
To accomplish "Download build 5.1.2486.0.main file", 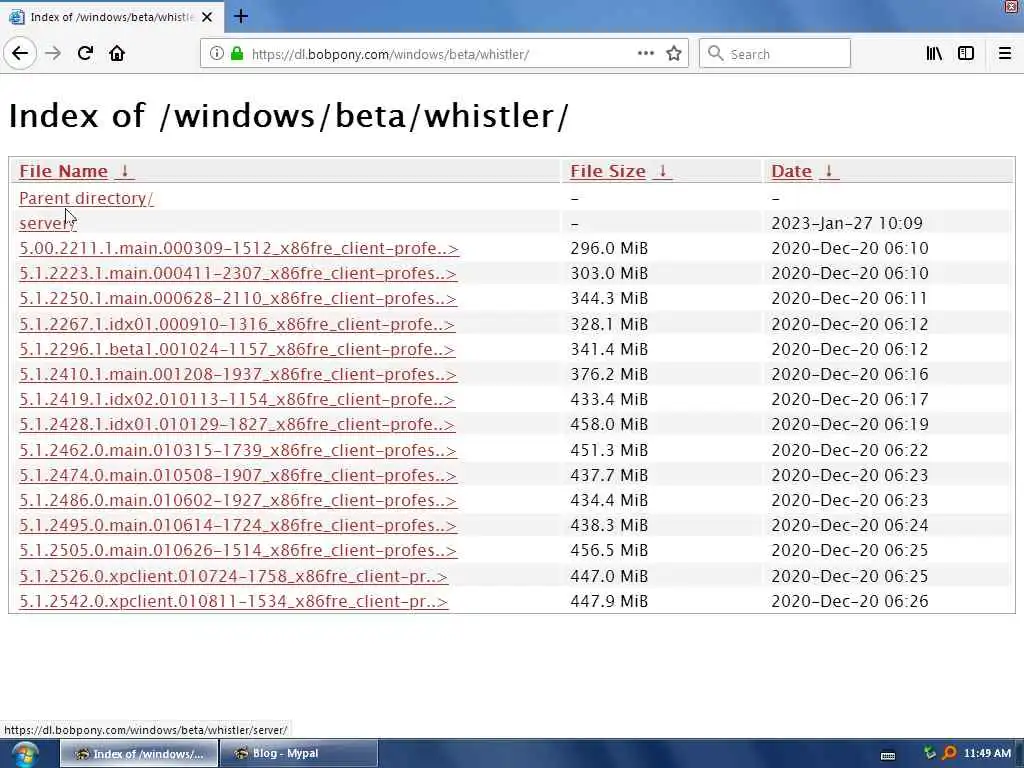I will 238,500.
